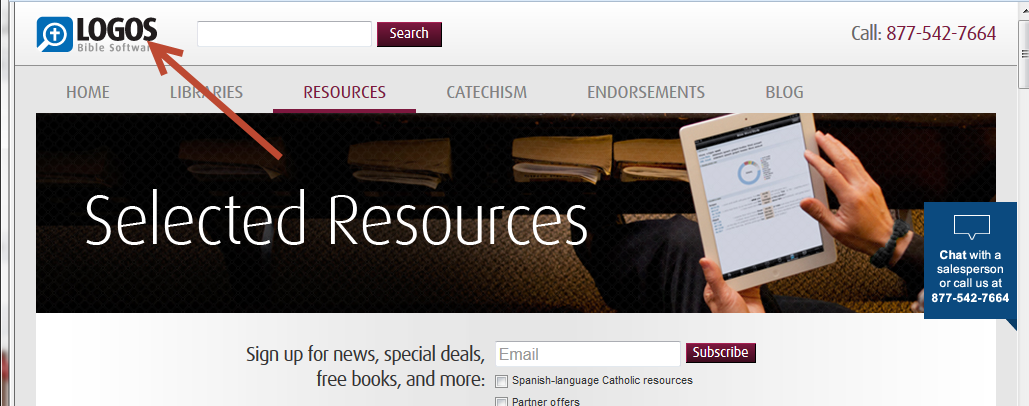Click the vertical scrollbar grip
Viewport: 1029px width, 406px height.
1024,54
